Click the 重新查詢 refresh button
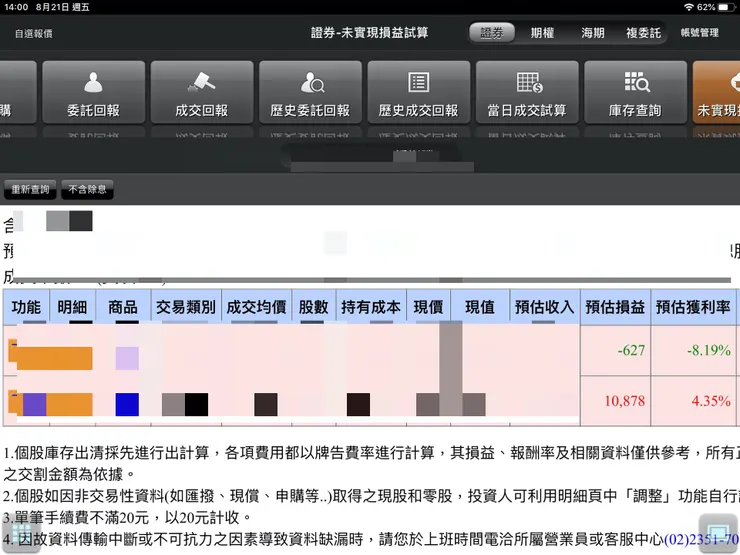The image size is (740, 555). click(30, 190)
